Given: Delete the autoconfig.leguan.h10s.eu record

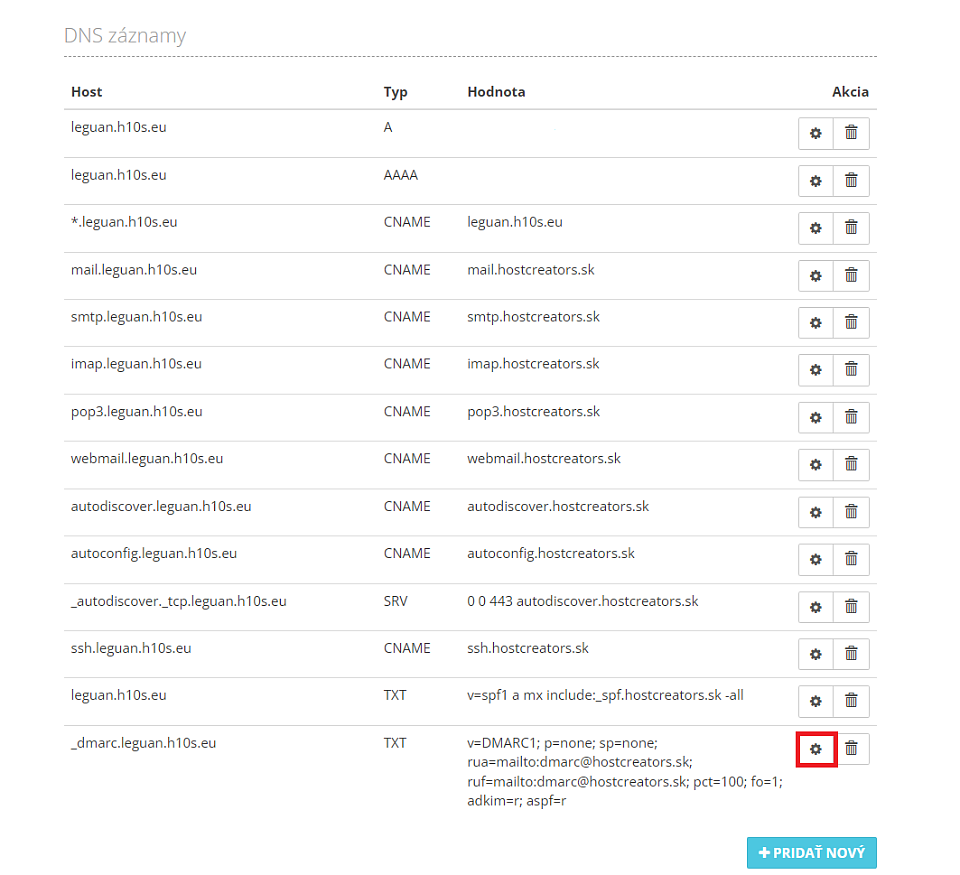Looking at the screenshot, I should coord(851,559).
